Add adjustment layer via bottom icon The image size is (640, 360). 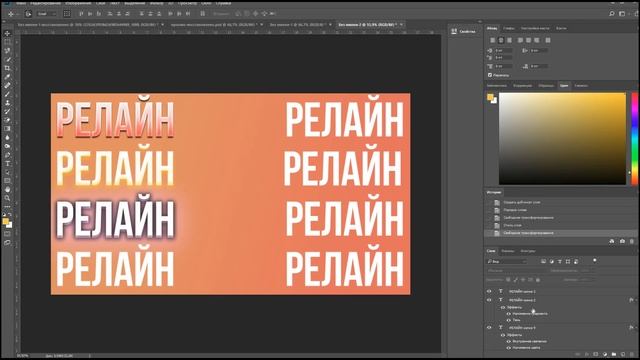[x=605, y=354]
